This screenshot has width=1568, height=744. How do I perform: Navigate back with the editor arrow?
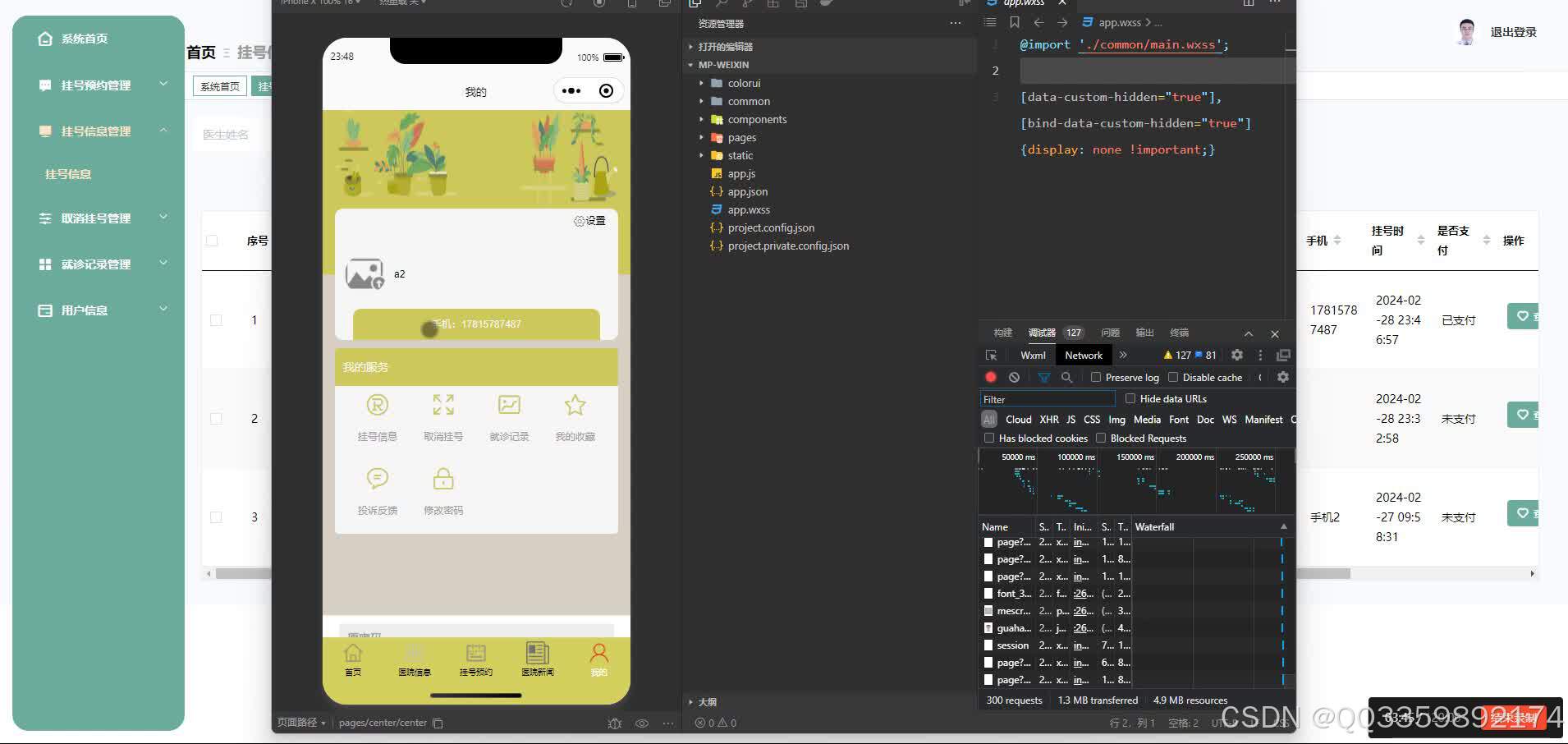1038,22
